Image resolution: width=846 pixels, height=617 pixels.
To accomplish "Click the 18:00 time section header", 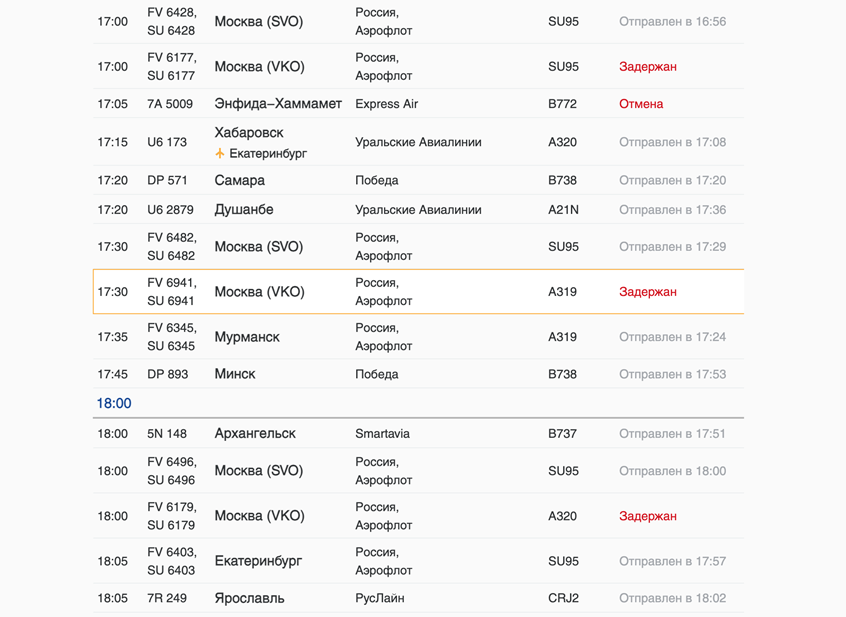I will (x=114, y=403).
